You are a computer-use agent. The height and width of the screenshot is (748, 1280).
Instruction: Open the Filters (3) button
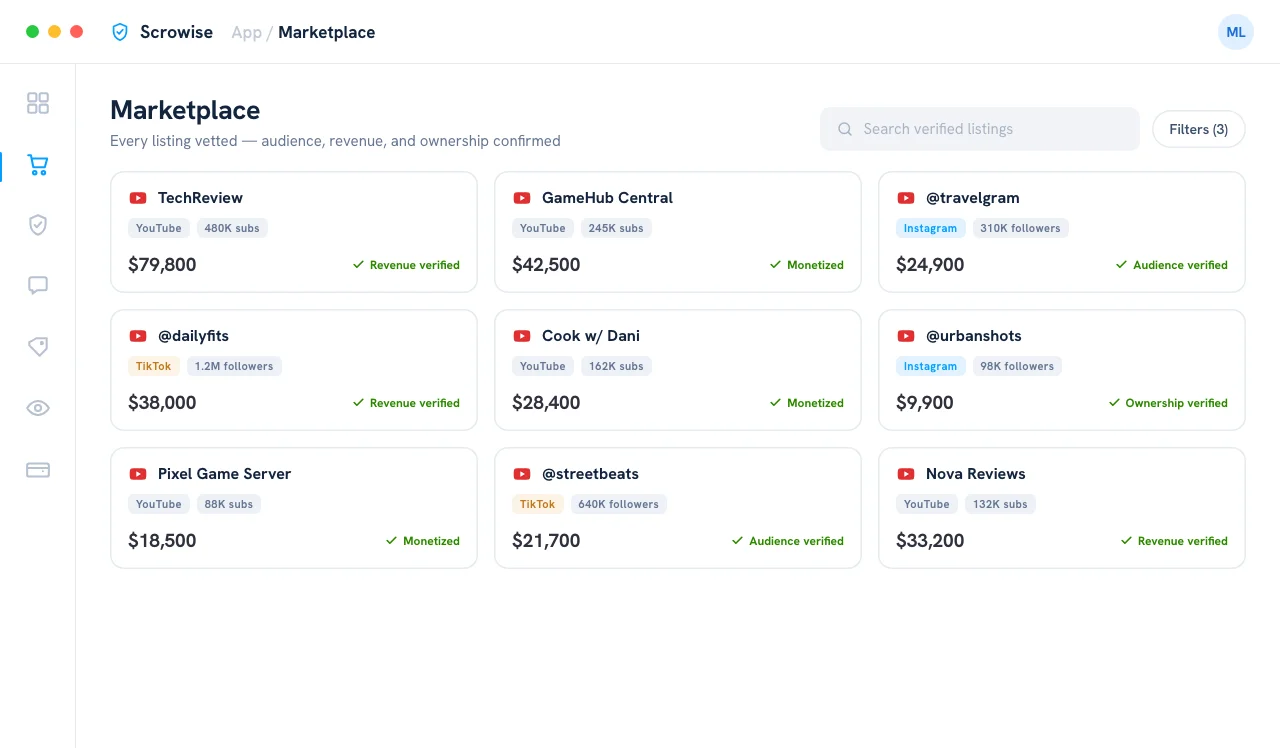click(1199, 129)
